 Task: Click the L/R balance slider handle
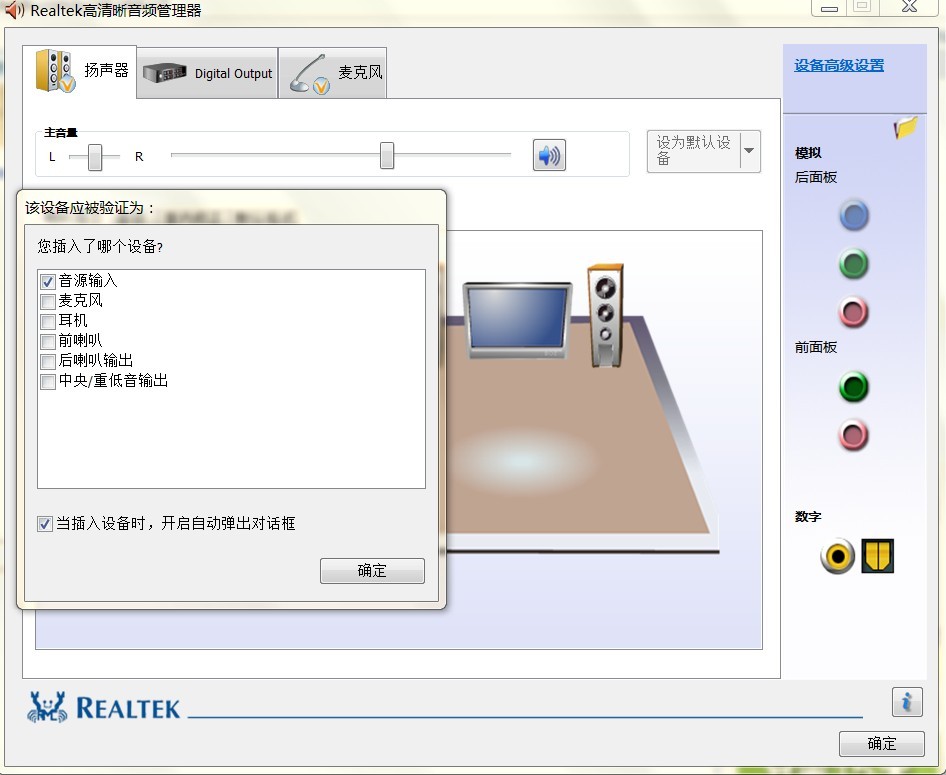point(95,157)
